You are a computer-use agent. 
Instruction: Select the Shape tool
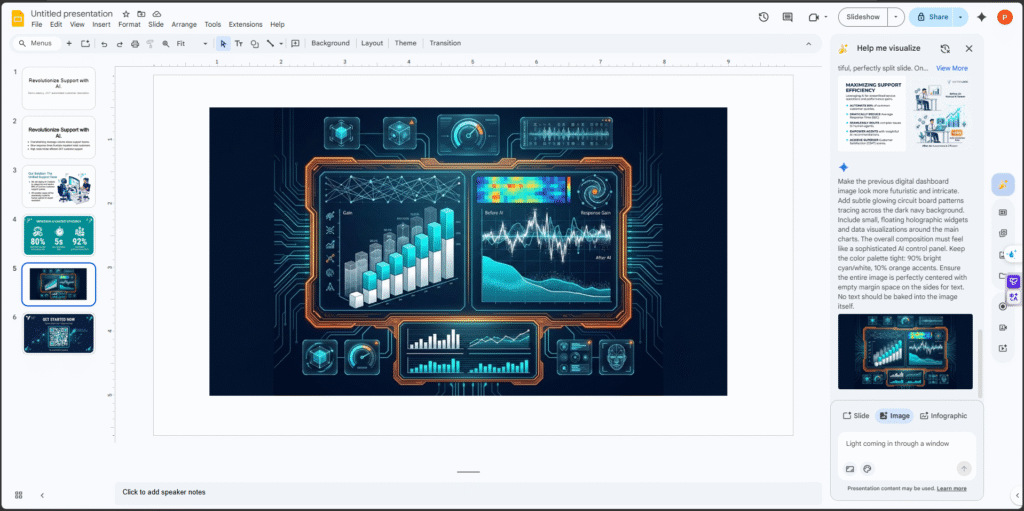[x=255, y=44]
